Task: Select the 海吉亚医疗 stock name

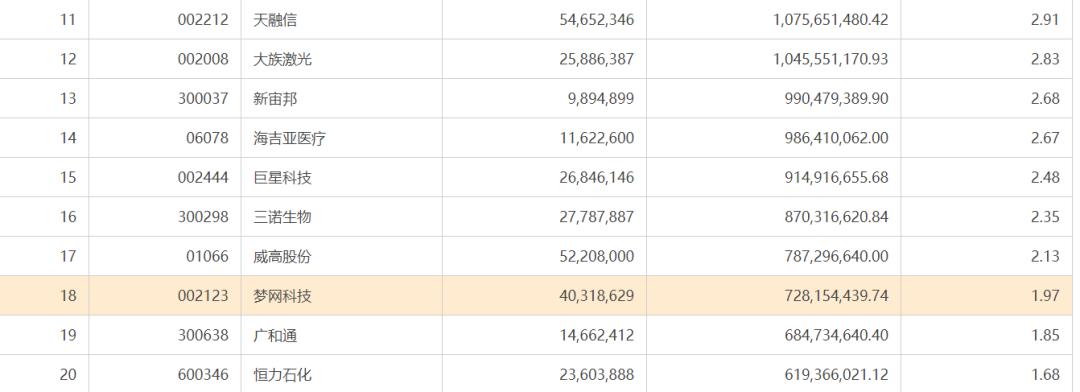Action: point(289,138)
